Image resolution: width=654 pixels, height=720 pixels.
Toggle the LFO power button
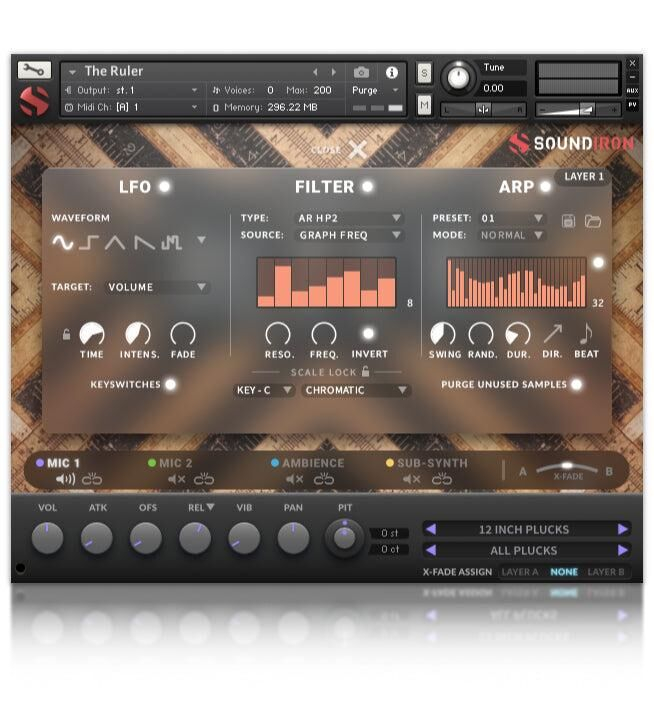[x=164, y=187]
